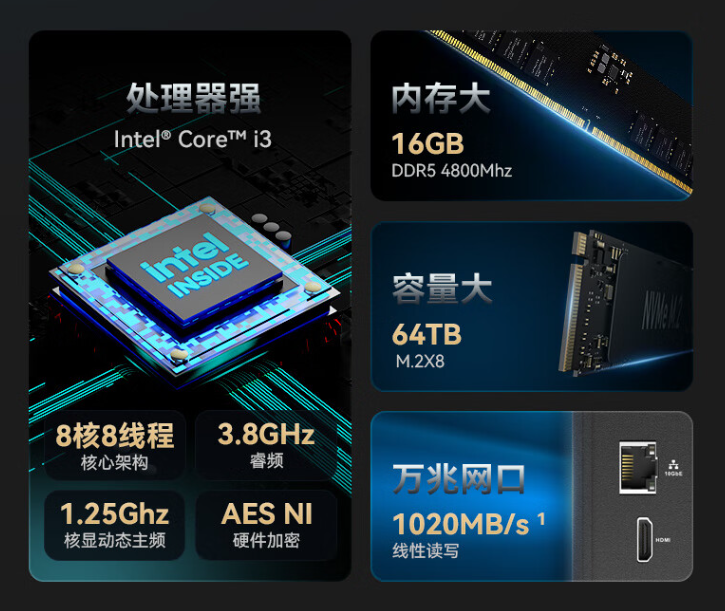This screenshot has height=611, width=725.
Task: Open the 内存大 16GB memory card
Action: (532, 116)
